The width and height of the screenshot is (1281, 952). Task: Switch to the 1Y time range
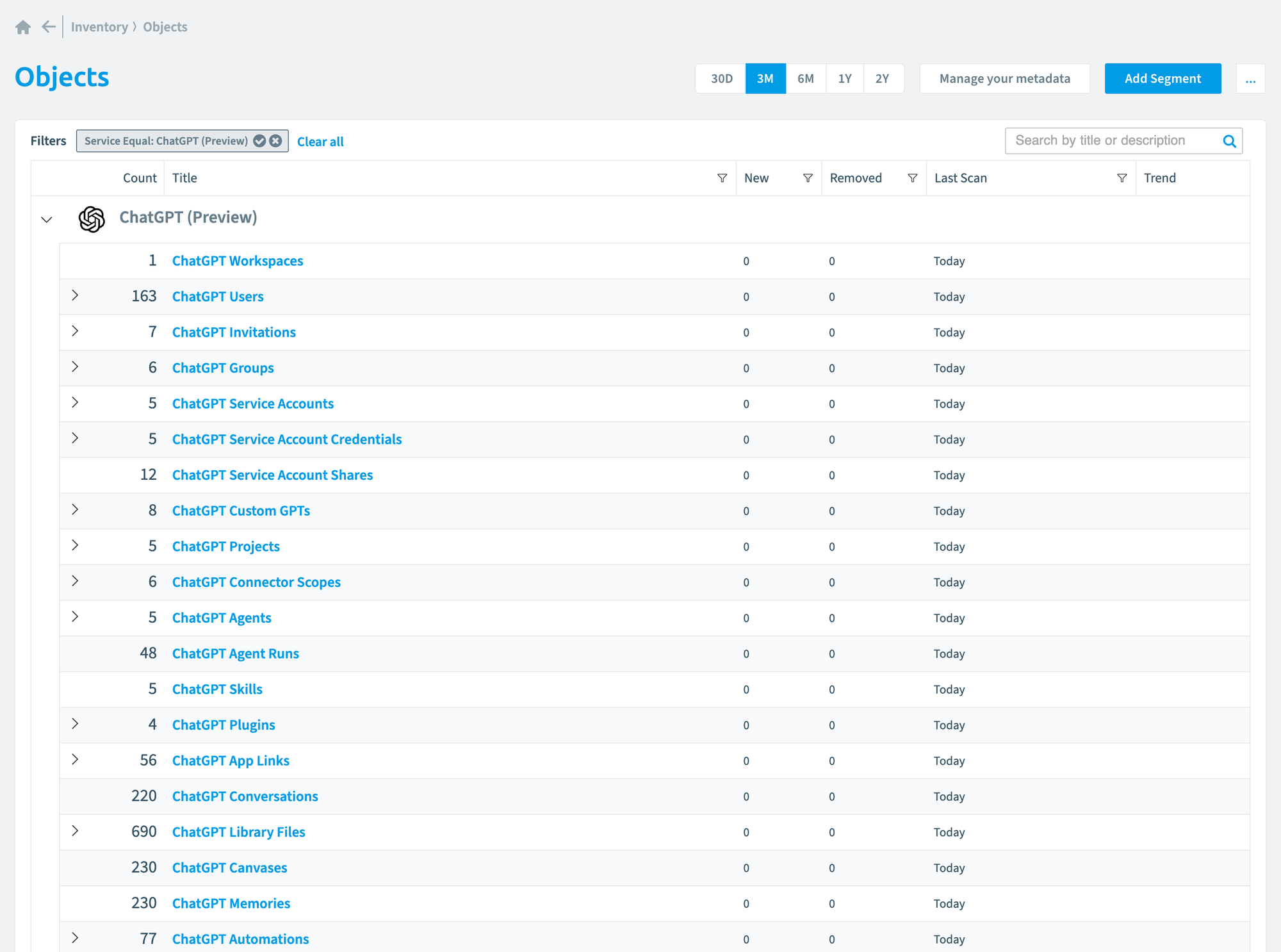845,79
